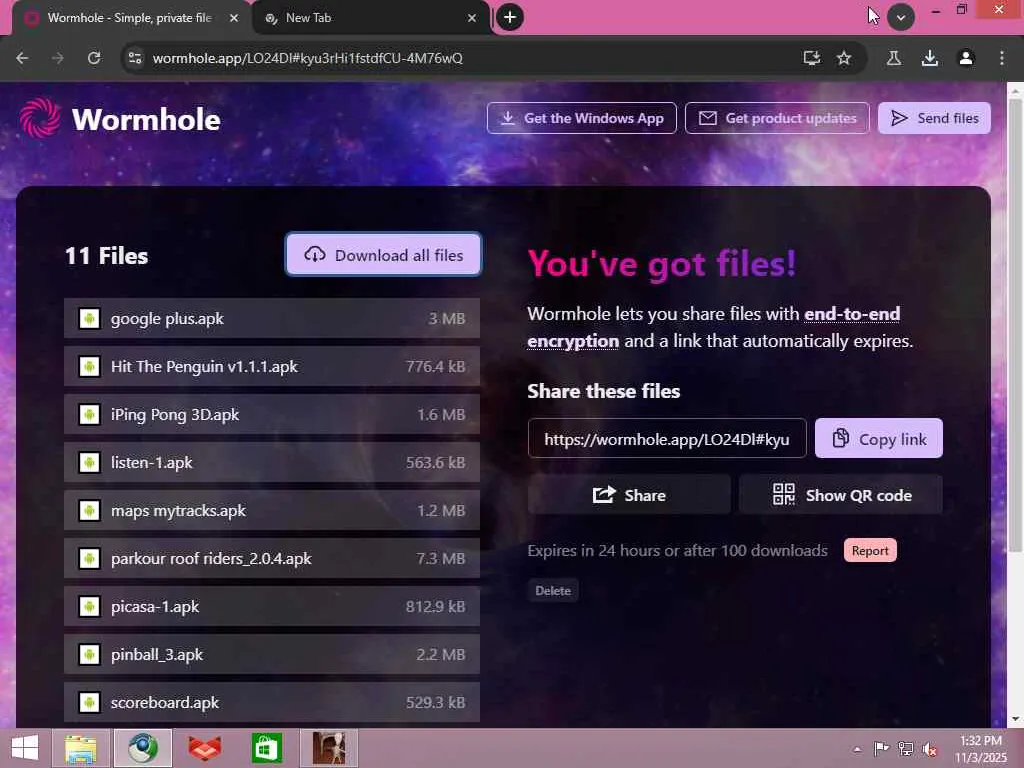The image size is (1024, 768).
Task: Click the browser address bar URL
Action: tap(308, 58)
